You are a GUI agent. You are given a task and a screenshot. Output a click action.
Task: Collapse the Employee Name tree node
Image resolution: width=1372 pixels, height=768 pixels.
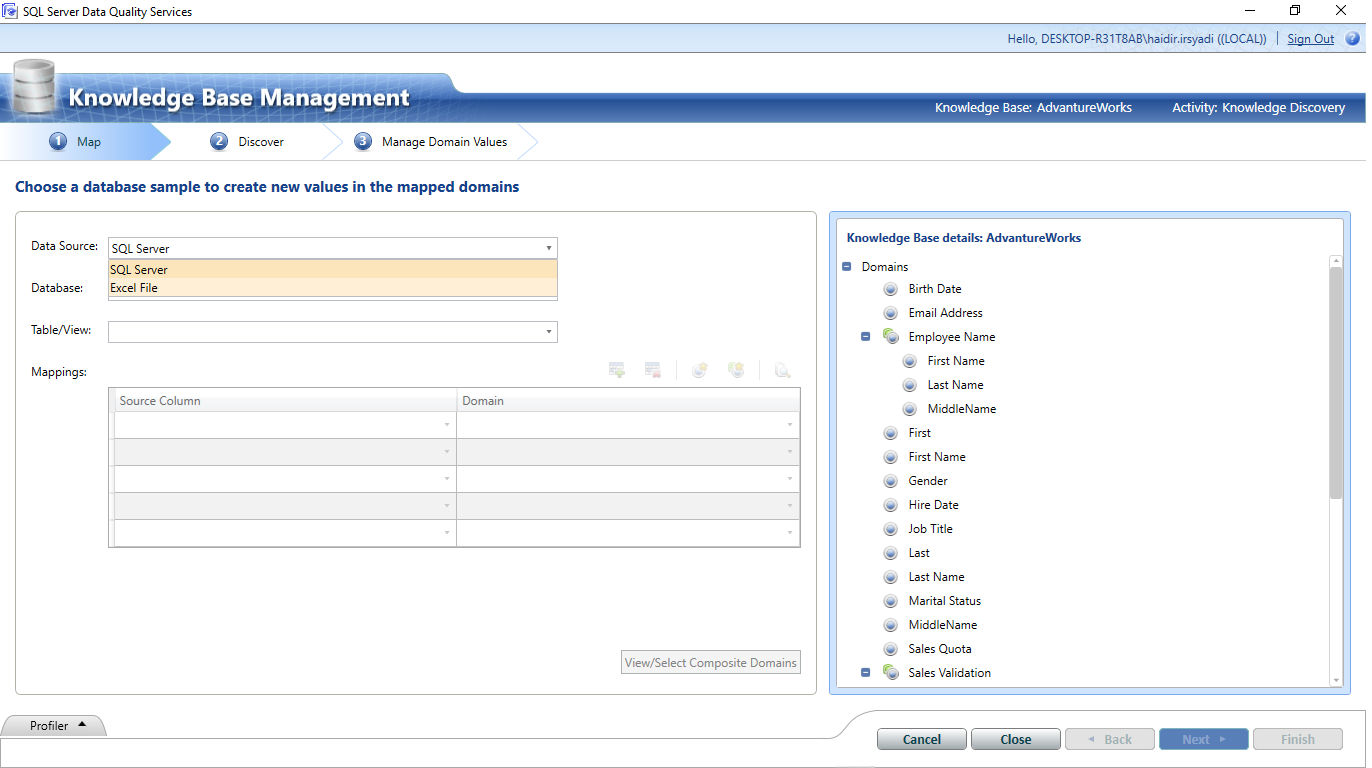pos(864,336)
